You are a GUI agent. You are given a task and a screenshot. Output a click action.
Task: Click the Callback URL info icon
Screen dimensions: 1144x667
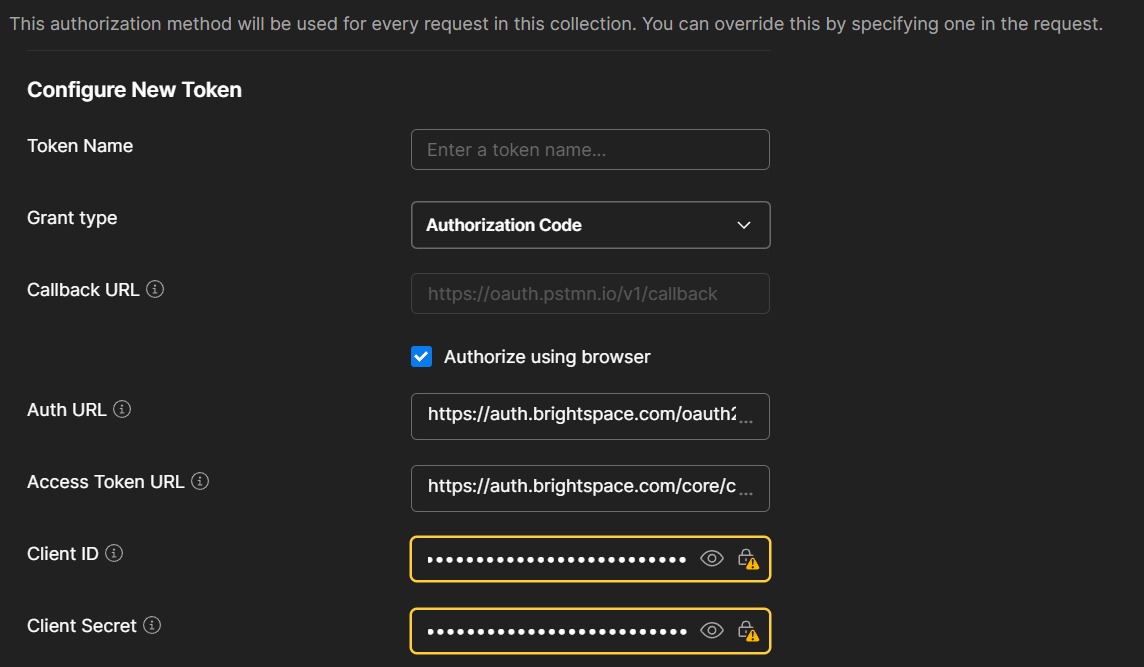click(155, 290)
